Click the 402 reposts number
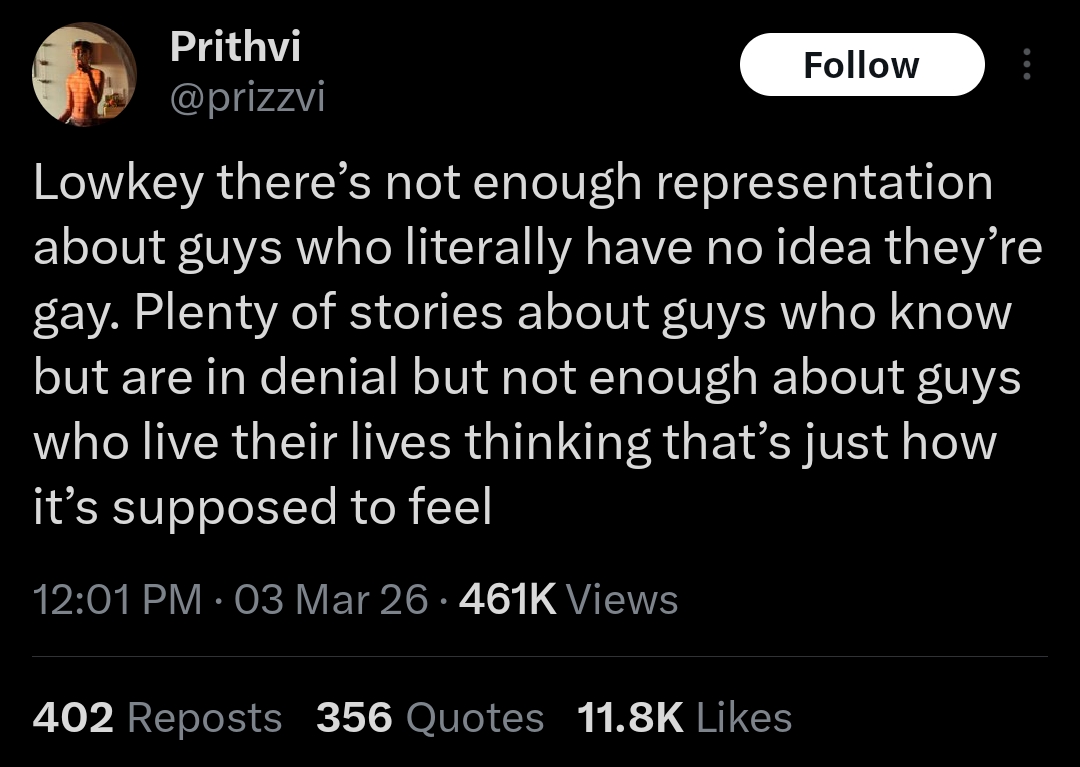1080x767 pixels. tap(73, 718)
